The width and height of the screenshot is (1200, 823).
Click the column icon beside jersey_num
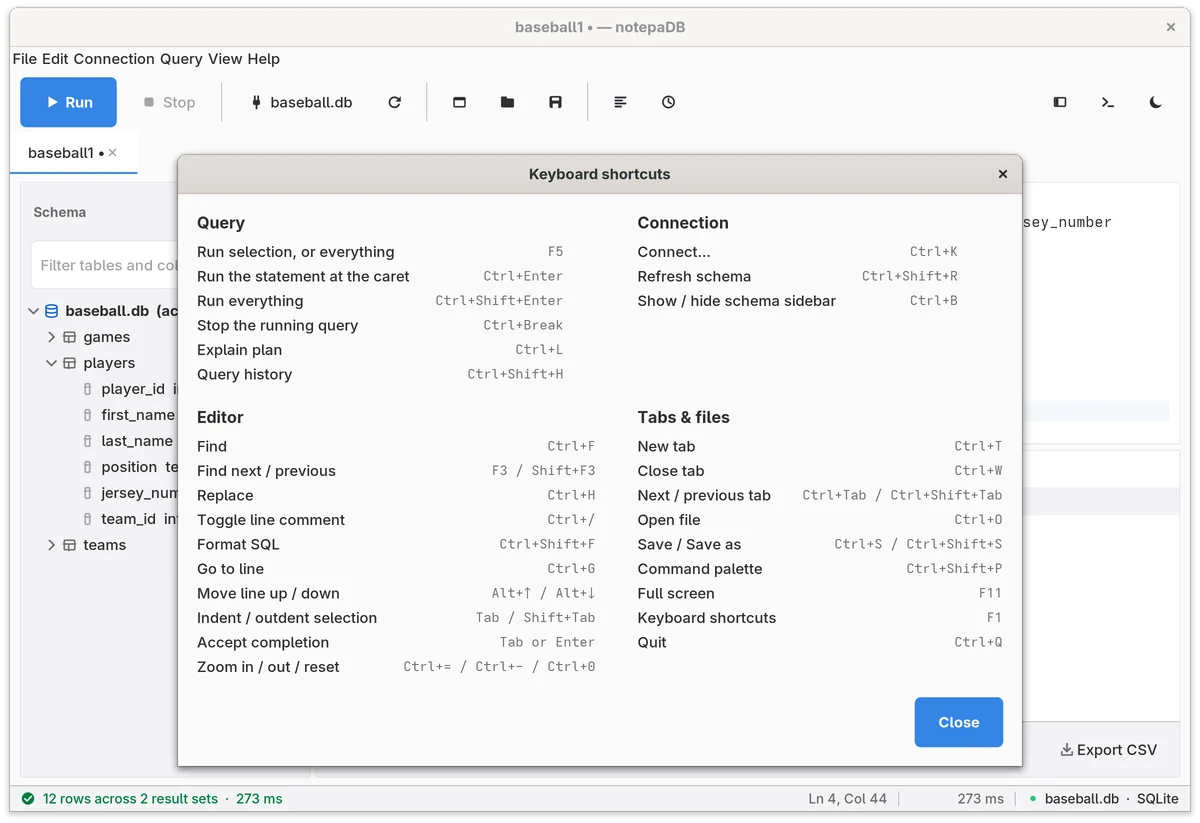click(x=88, y=493)
